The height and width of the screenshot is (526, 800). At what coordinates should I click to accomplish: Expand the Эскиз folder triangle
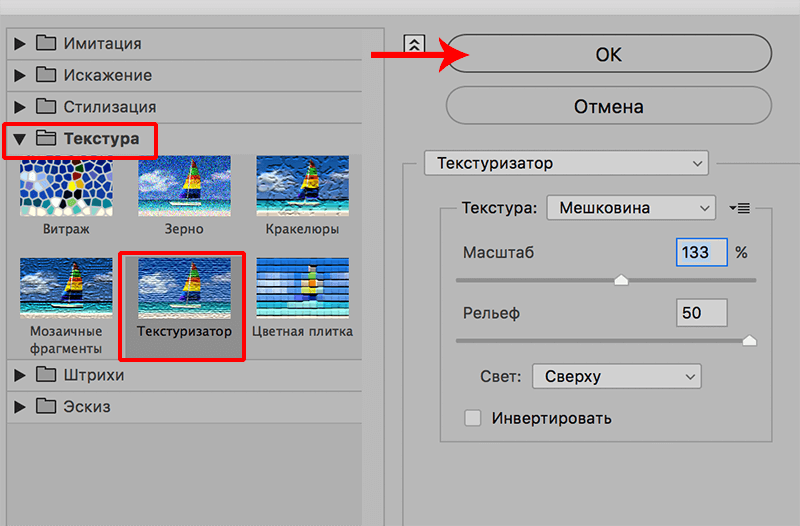(20, 407)
